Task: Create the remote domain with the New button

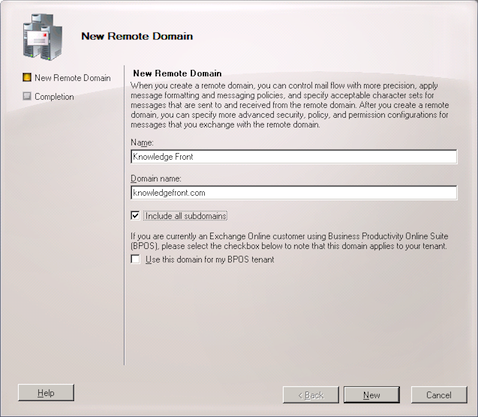Action: click(x=372, y=395)
